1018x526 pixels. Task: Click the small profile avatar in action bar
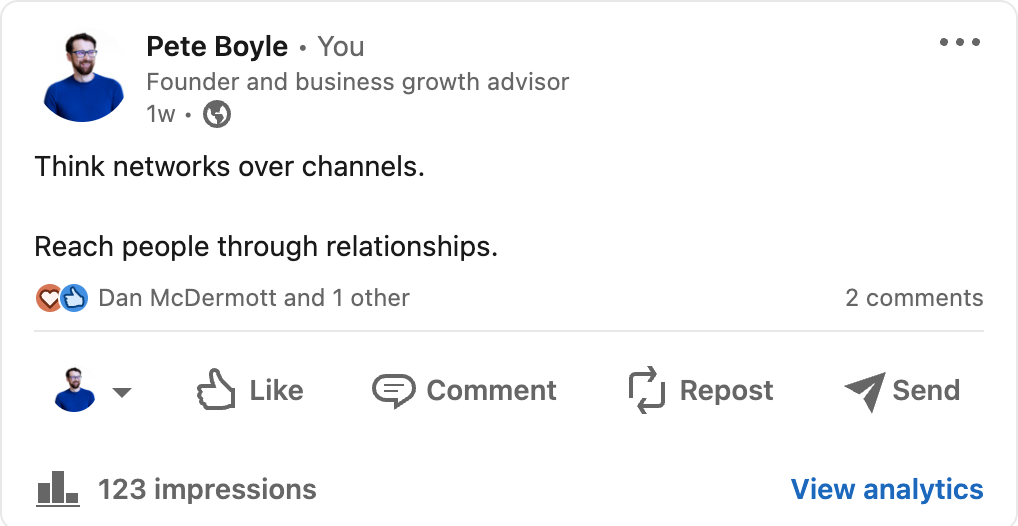click(75, 390)
